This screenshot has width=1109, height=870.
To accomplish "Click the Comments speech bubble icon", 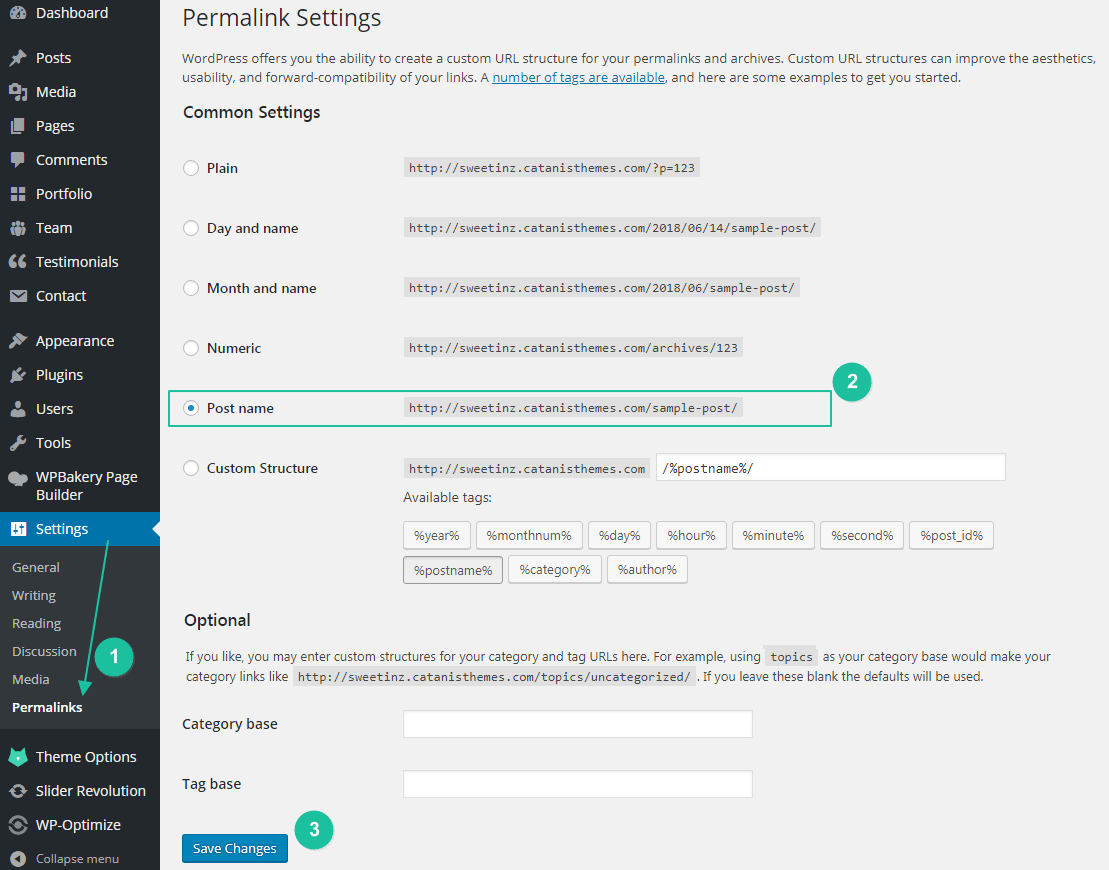I will tap(18, 160).
